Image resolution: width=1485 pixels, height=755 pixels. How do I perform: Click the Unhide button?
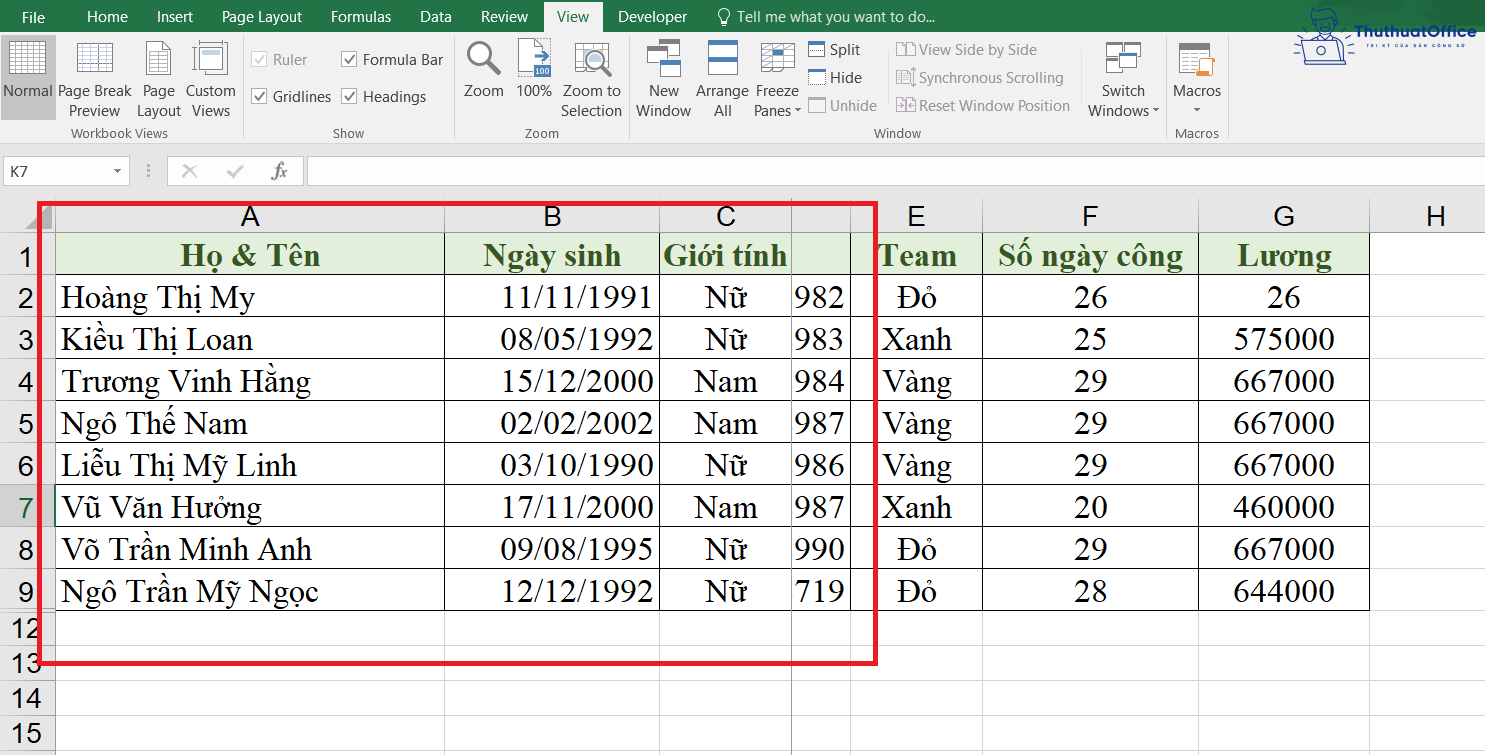click(x=842, y=105)
